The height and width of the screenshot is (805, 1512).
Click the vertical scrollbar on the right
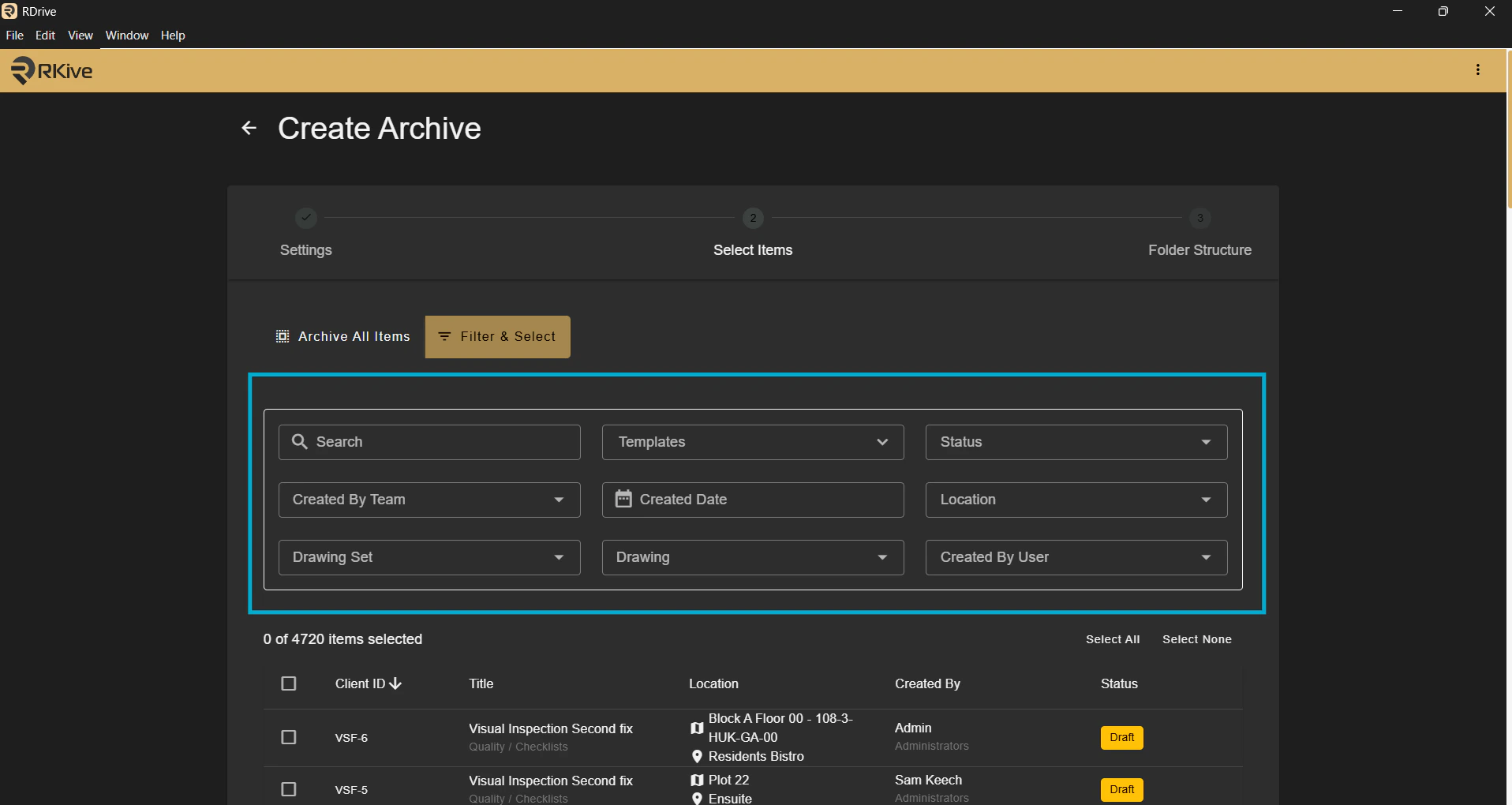pyautogui.click(x=1508, y=126)
